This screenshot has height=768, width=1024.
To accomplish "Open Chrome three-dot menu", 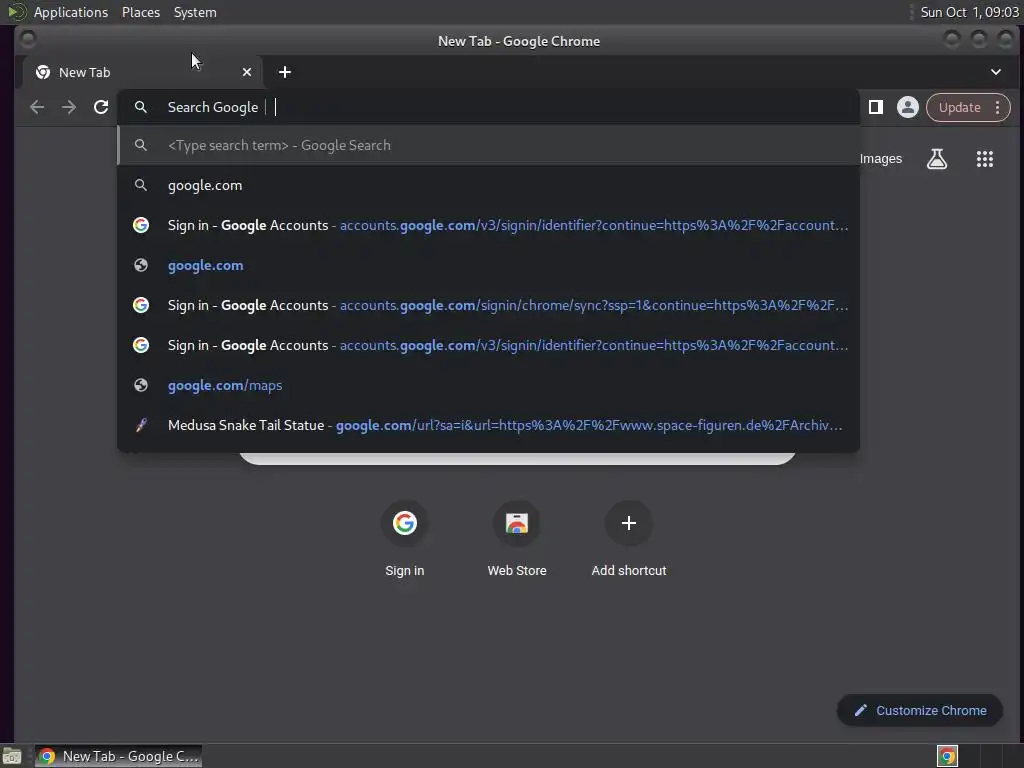I will 997,107.
